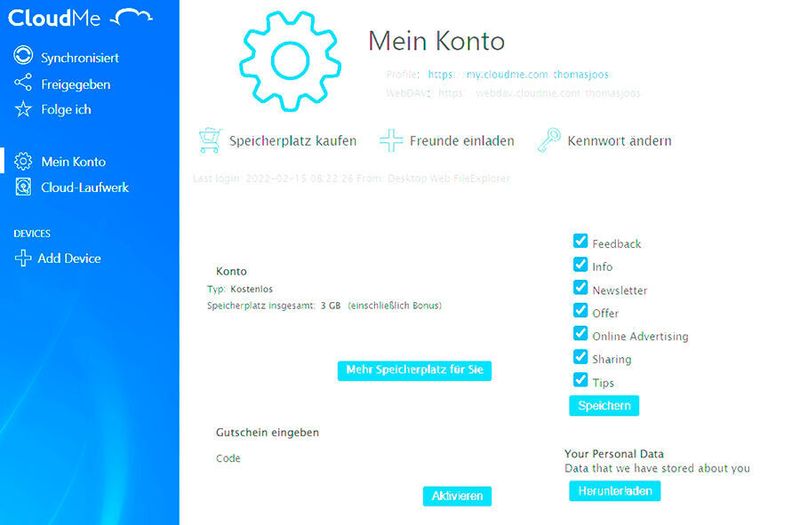The width and height of the screenshot is (800, 525).
Task: Click the key icon for Kennwort ändern
Action: 549,140
